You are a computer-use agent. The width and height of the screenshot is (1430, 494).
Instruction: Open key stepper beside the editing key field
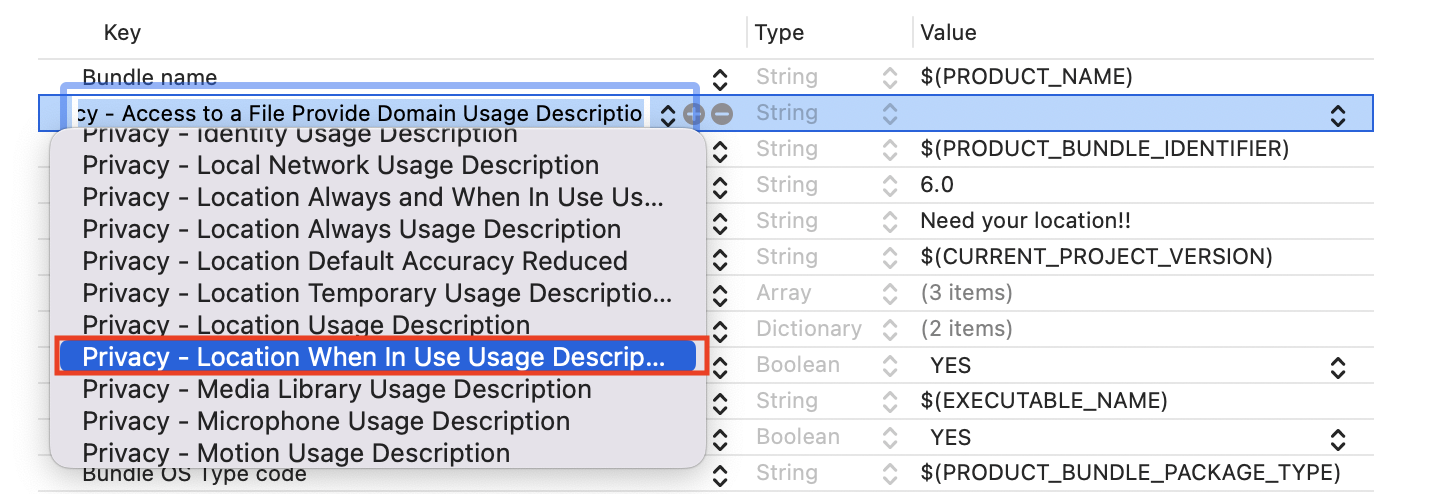point(668,114)
